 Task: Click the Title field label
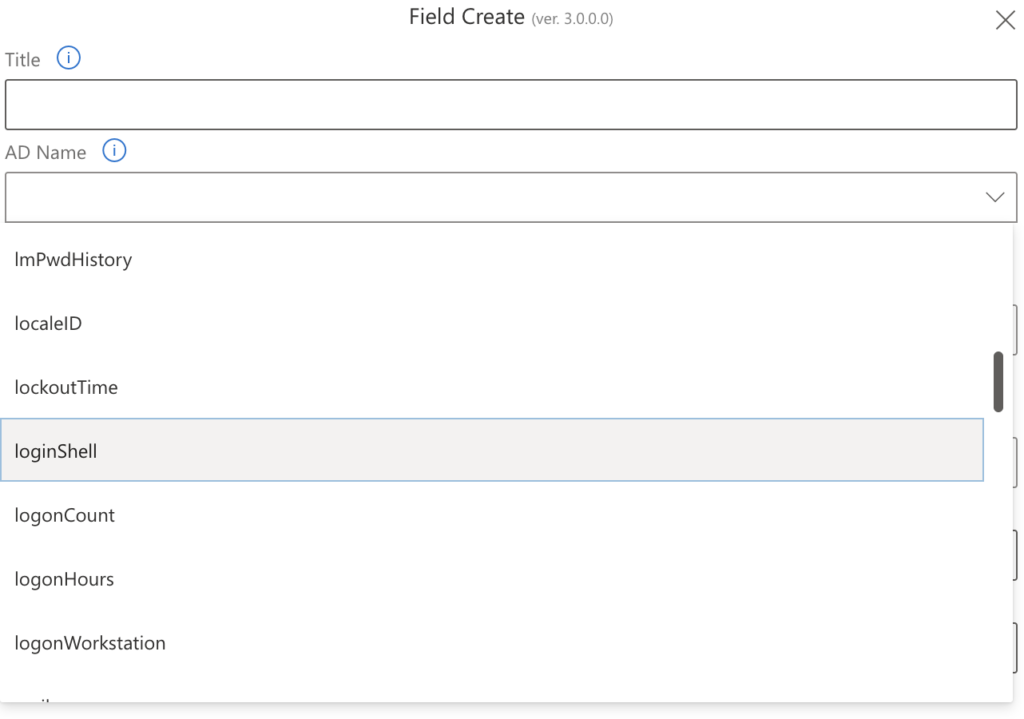(22, 58)
